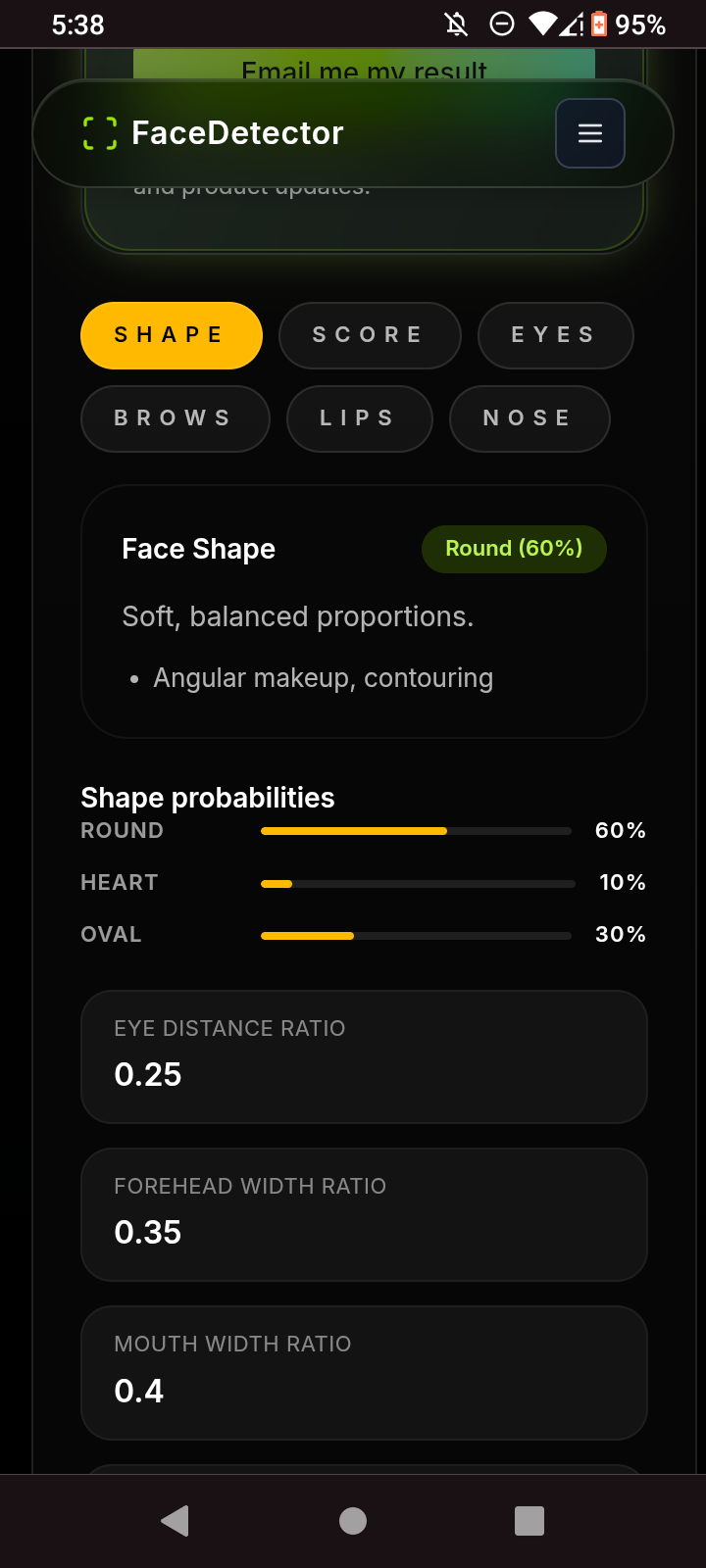Show the BROWS tab
This screenshot has width=706, height=1568.
[175, 418]
